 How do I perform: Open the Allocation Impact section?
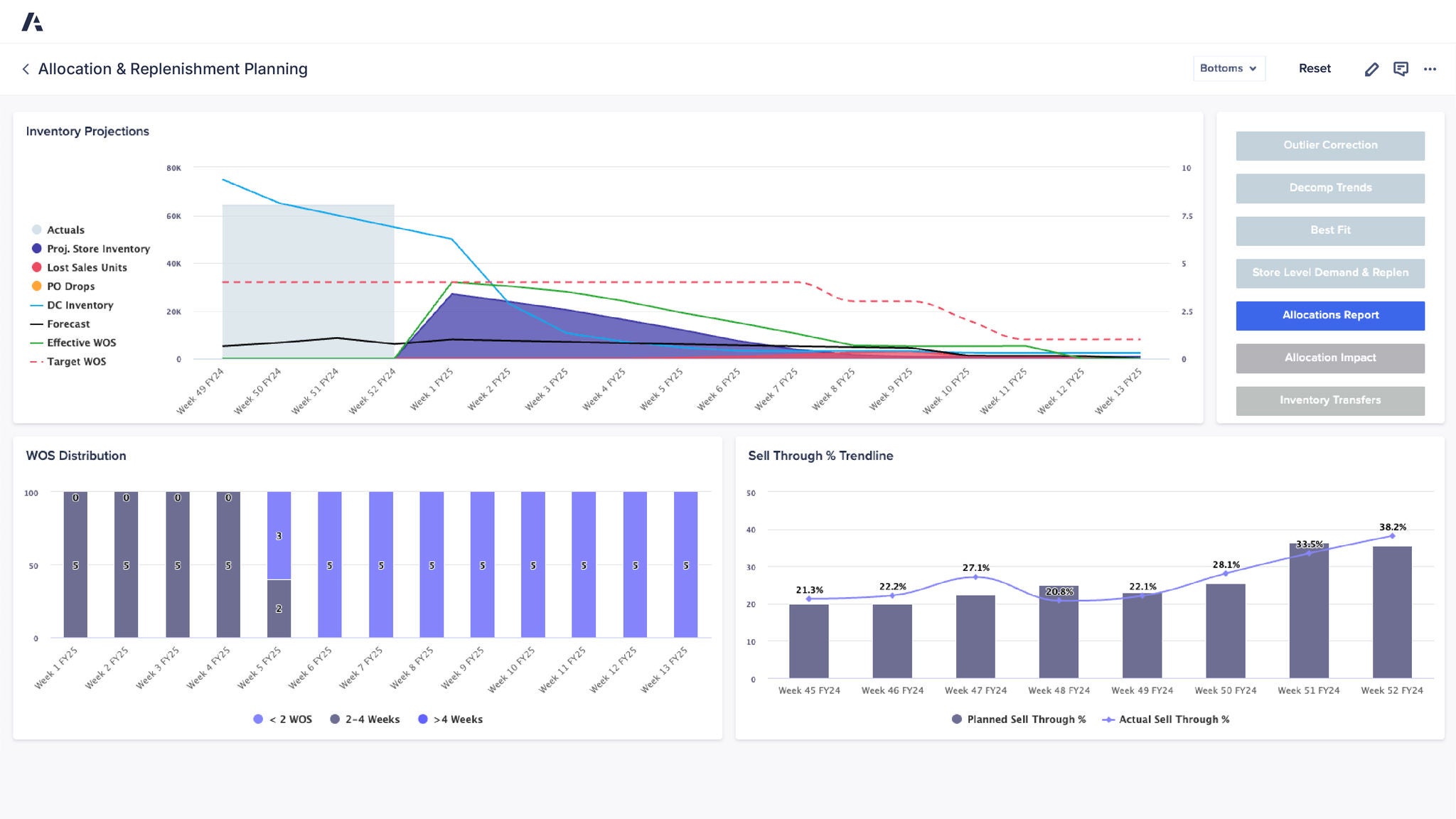[1330, 358]
